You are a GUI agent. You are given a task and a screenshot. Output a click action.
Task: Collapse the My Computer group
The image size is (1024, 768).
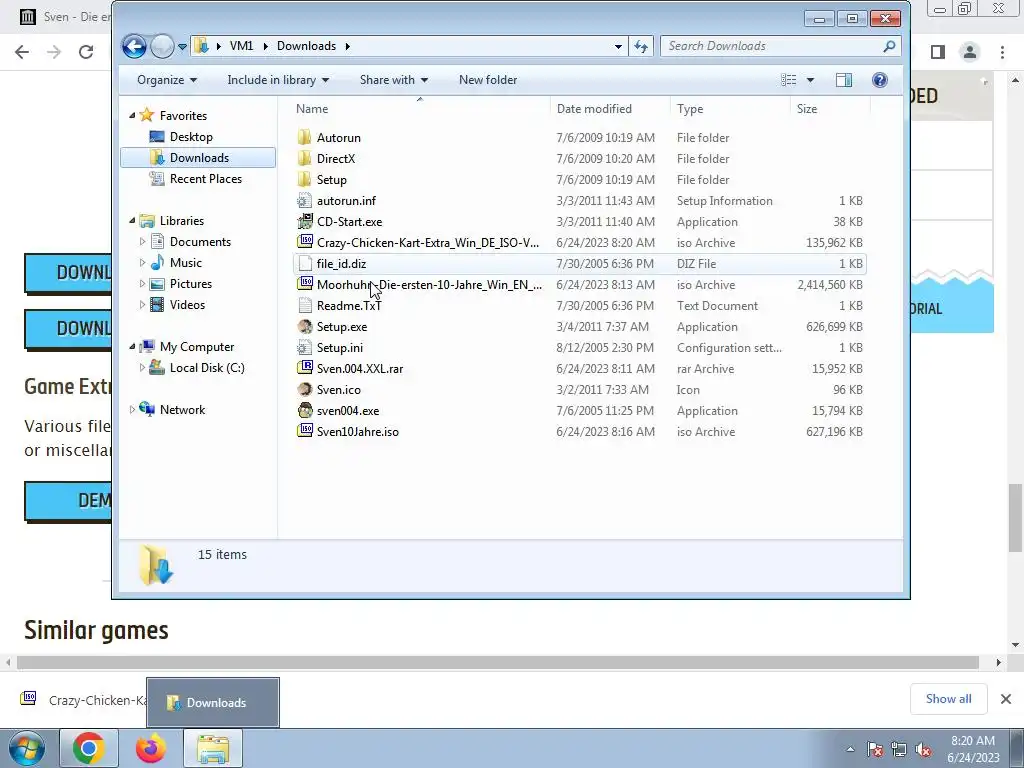coord(133,347)
